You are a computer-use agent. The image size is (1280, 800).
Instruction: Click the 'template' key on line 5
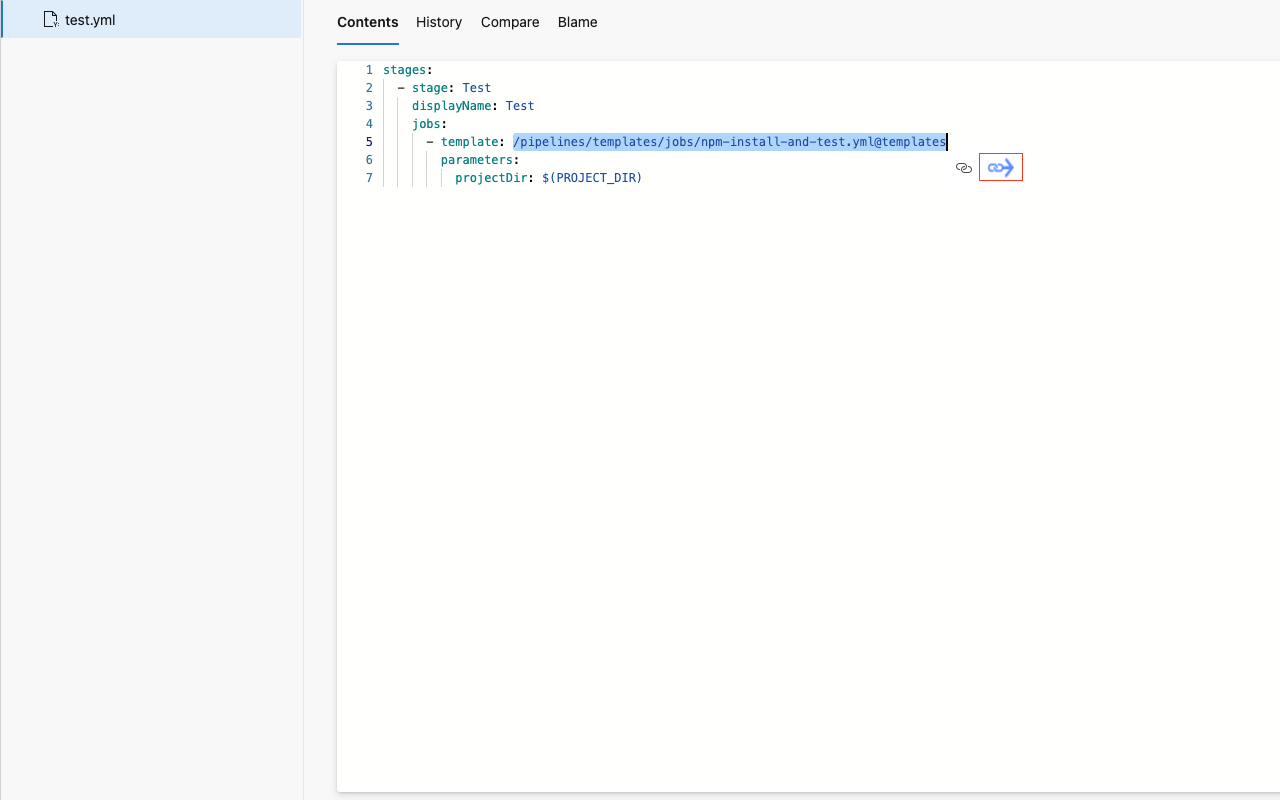tap(469, 142)
